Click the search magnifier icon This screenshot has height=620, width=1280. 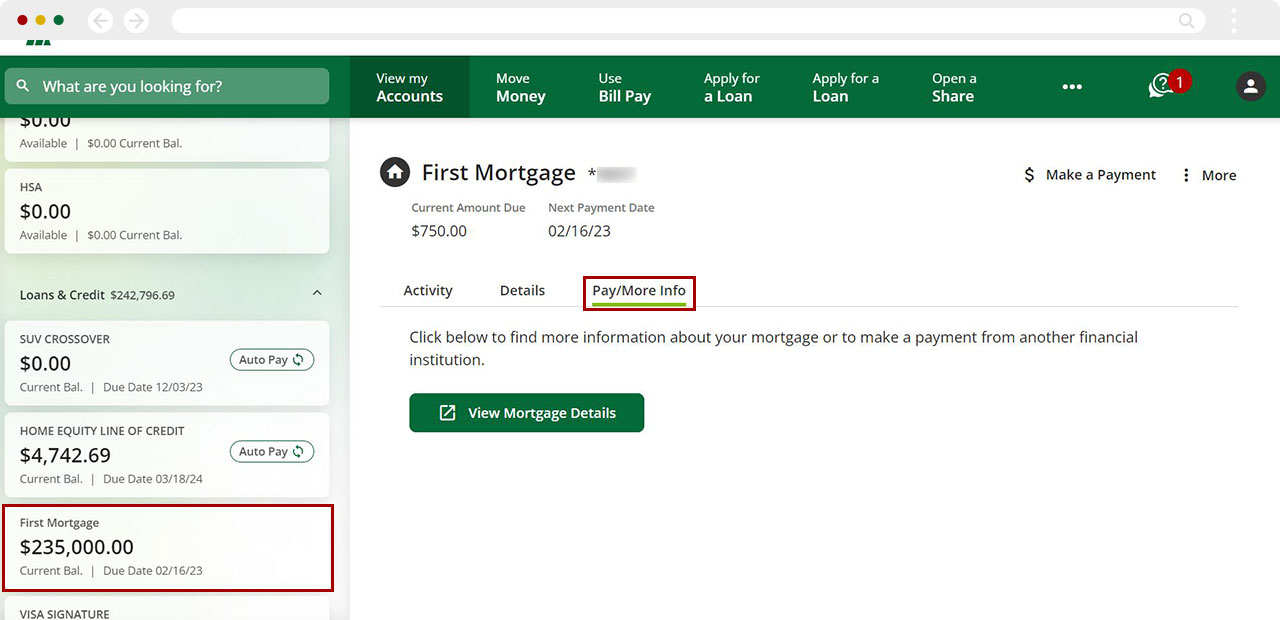(23, 87)
